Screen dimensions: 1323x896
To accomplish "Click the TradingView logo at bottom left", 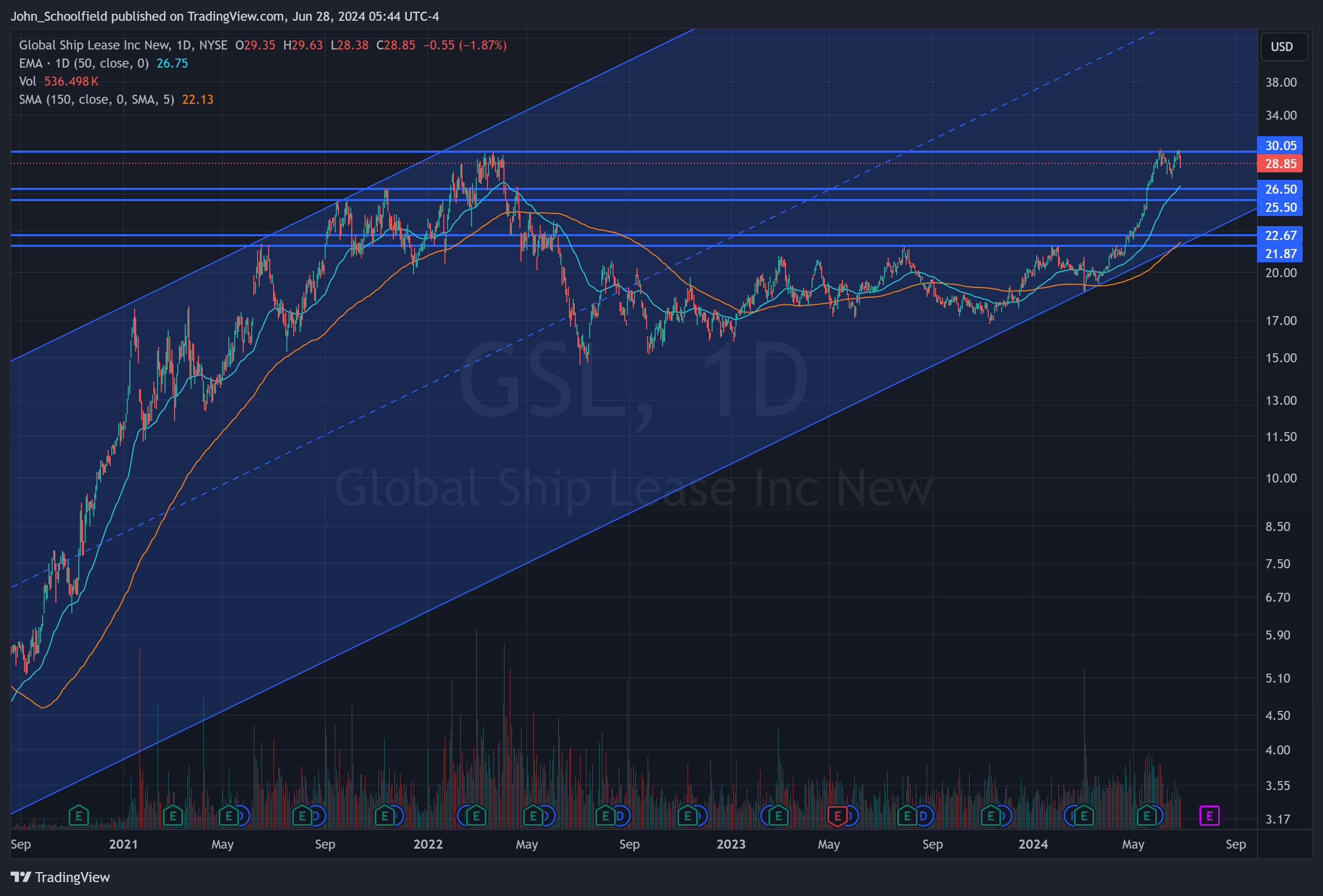I will tap(60, 877).
